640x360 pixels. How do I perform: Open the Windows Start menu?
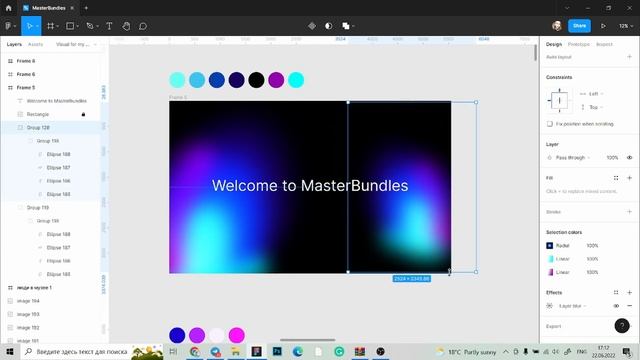pos(10,351)
